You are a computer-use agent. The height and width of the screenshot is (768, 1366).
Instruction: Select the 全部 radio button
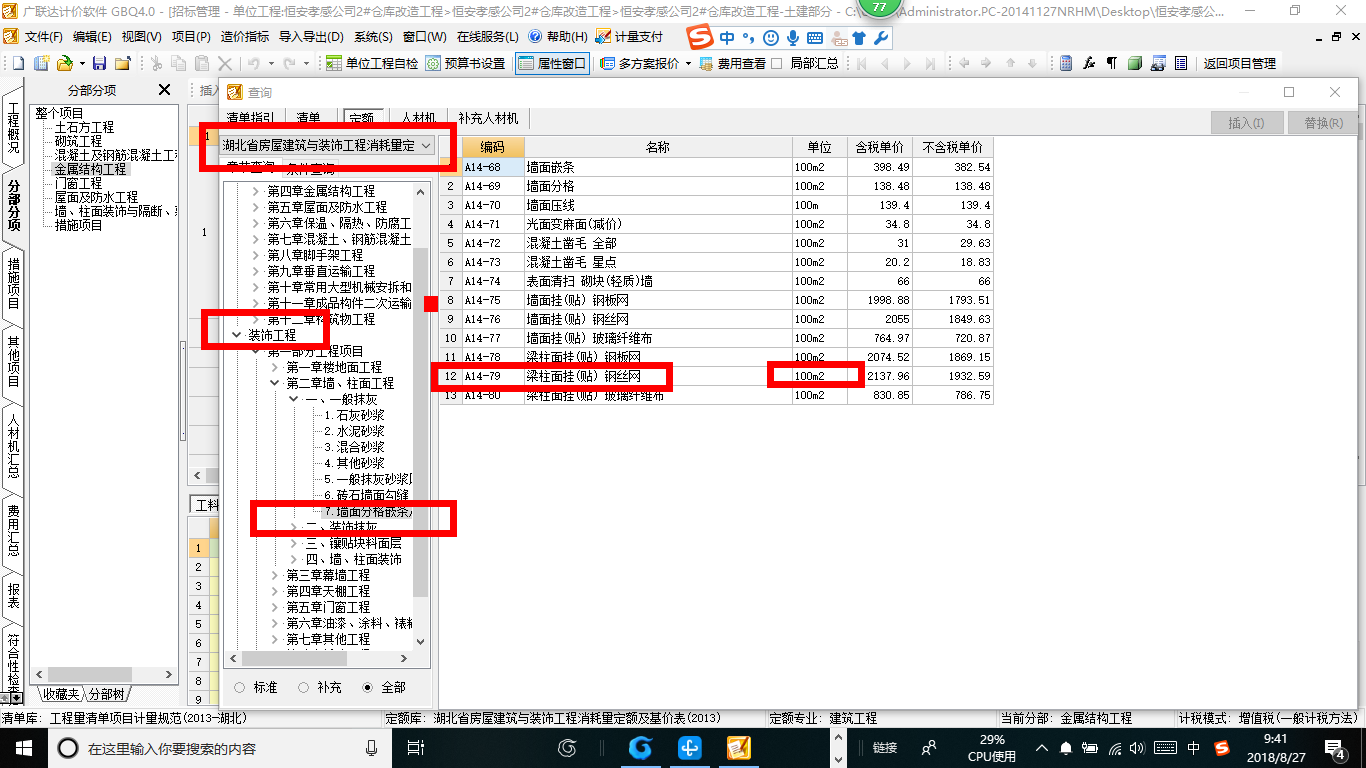[367, 687]
